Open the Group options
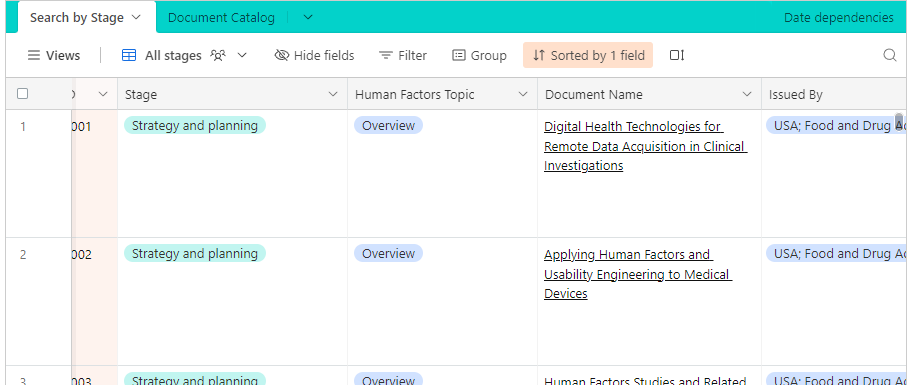Viewport: 908px width, 385px height. (x=479, y=56)
